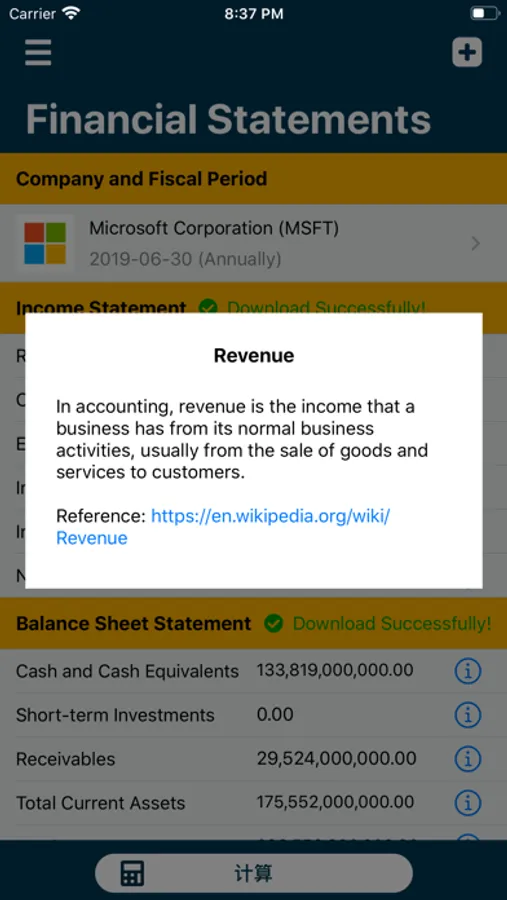Click the Microsoft logo thumbnail
The height and width of the screenshot is (900, 507).
(45, 243)
